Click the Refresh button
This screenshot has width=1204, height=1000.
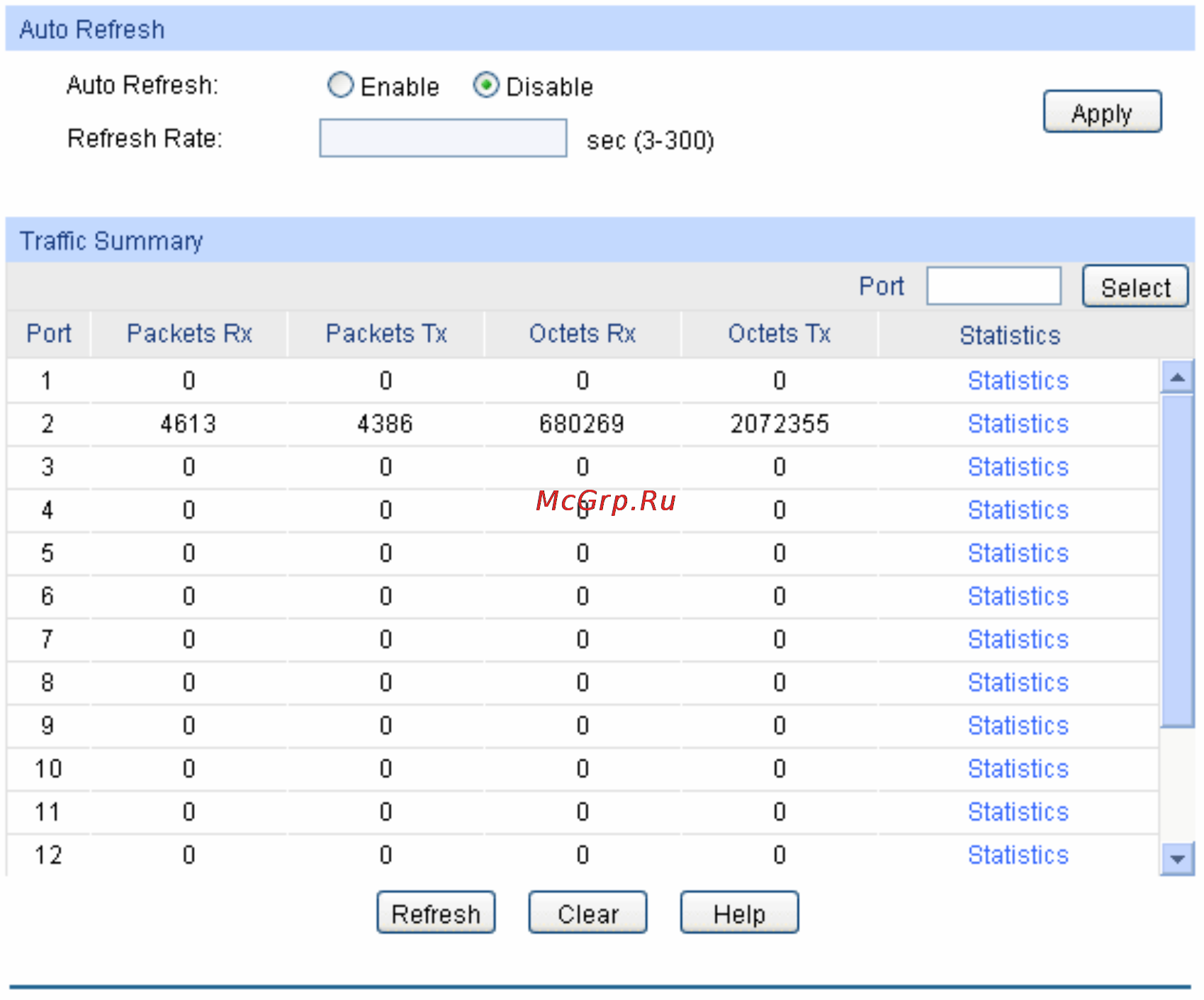tap(436, 913)
